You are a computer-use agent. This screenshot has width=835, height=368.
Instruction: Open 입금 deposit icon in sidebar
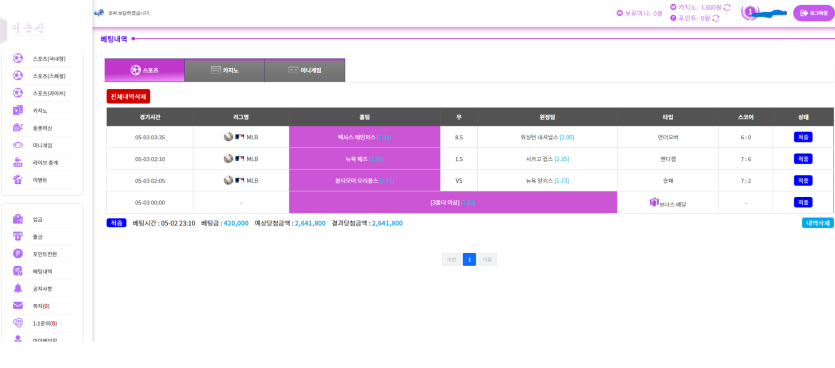pos(18,219)
